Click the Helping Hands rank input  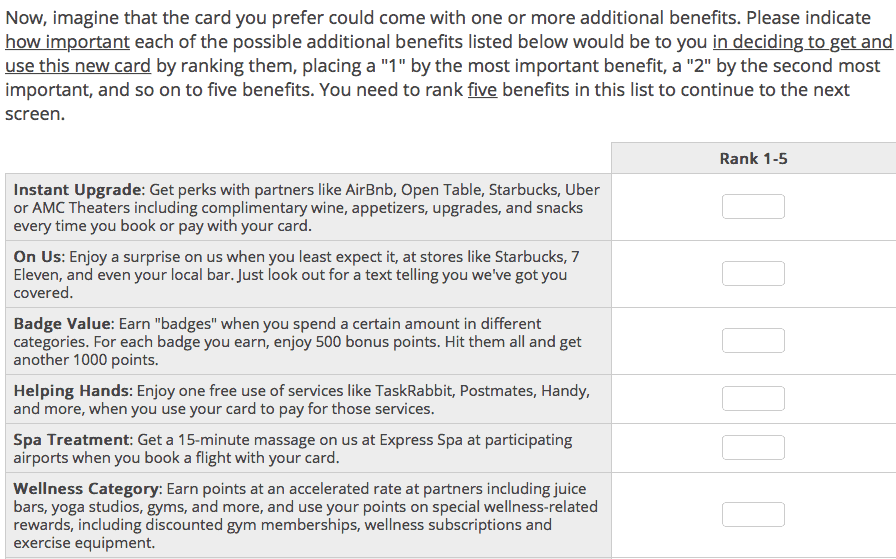click(x=753, y=398)
